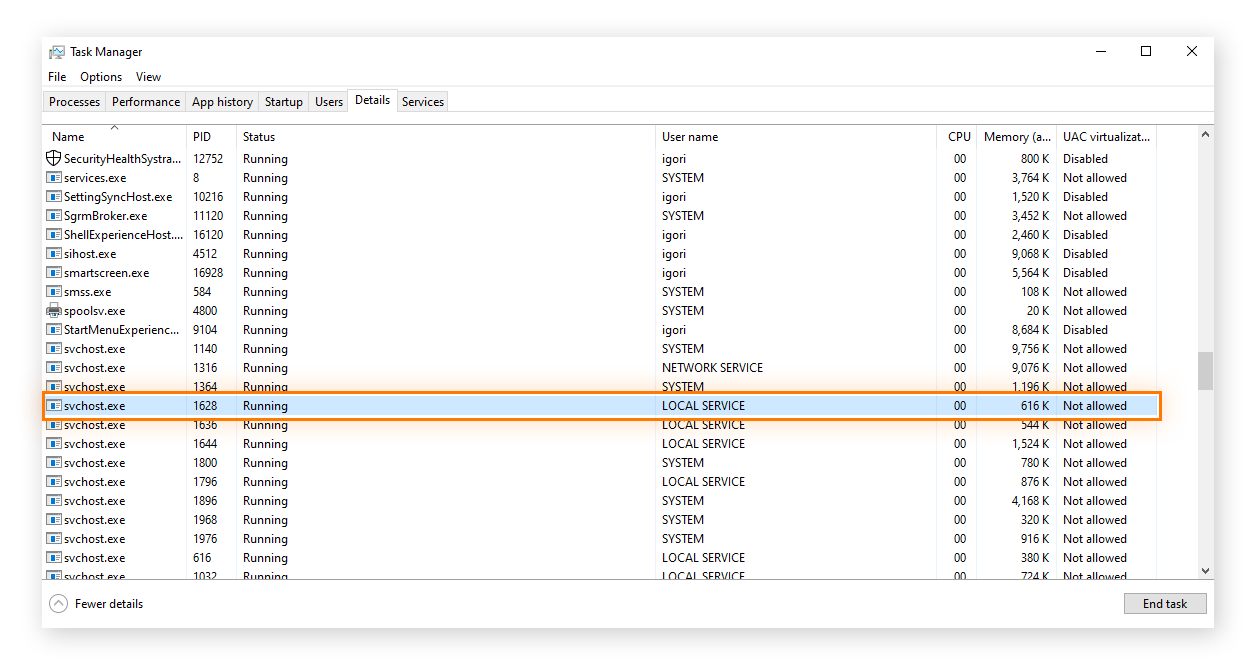Viewport: 1253px width, 666px height.
Task: Click icon of svchost.exe with PID 1796
Action: [54, 481]
